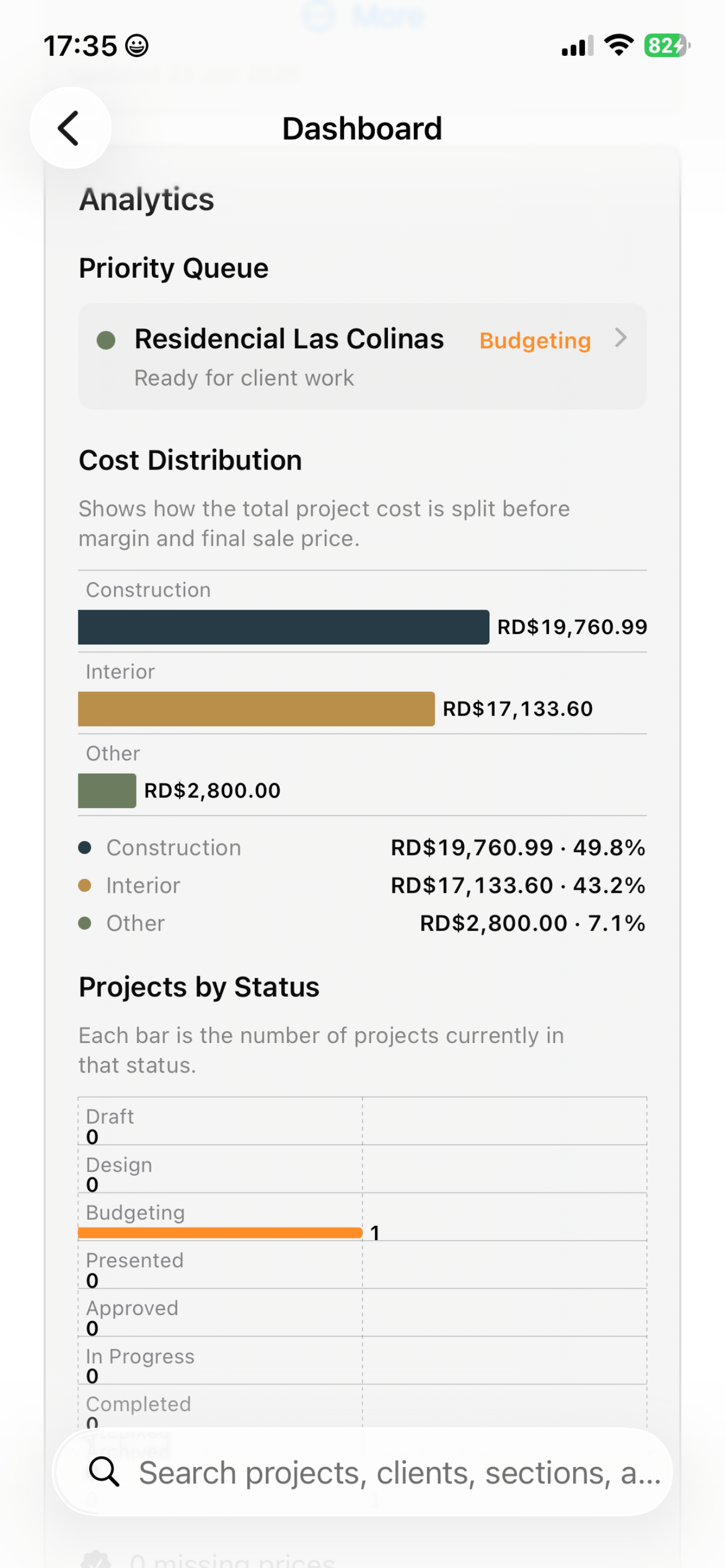Screen dimensions: 725x1568
Task: Tap the orange Budgeting status label
Action: pos(535,340)
